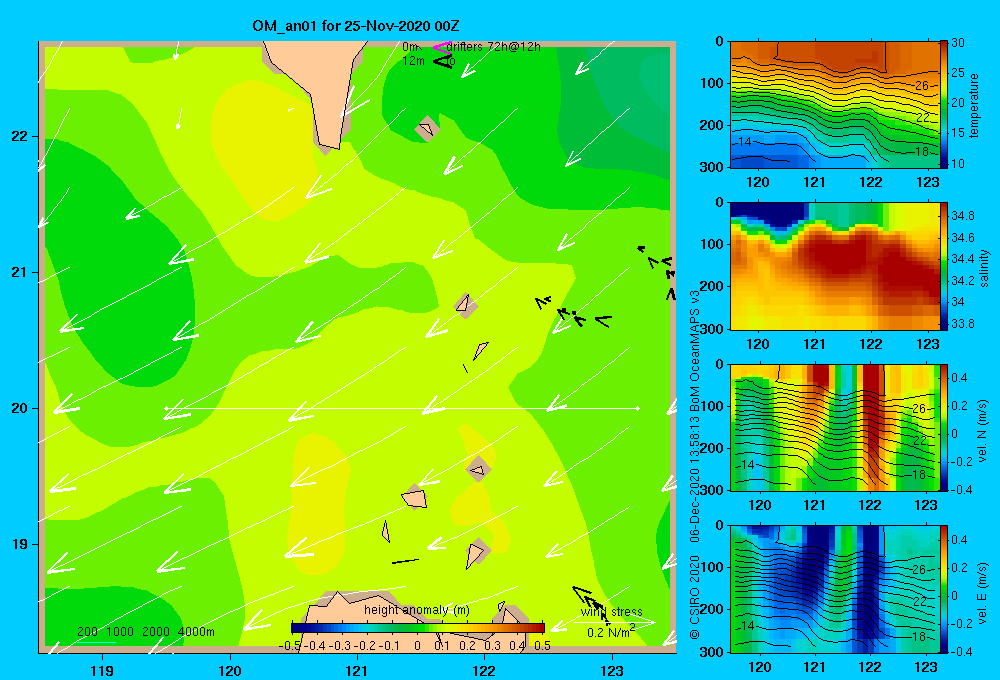The width and height of the screenshot is (1000, 680).
Task: Click the magenta drifter arrow in the legend
Action: tap(441, 47)
